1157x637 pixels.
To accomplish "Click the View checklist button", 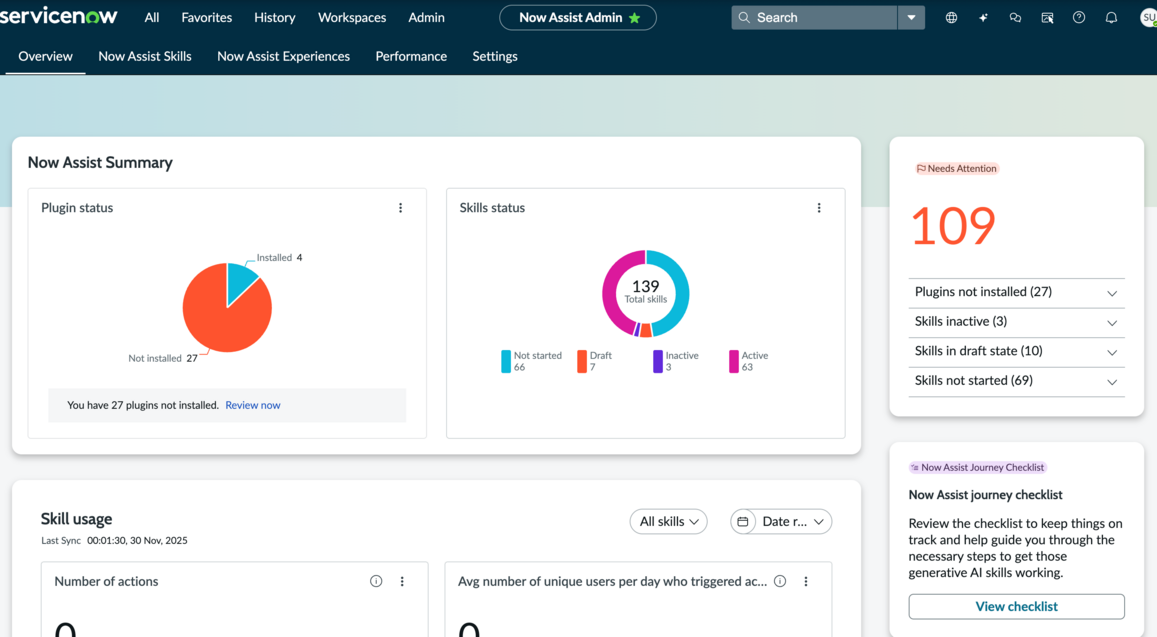I will click(x=1016, y=607).
